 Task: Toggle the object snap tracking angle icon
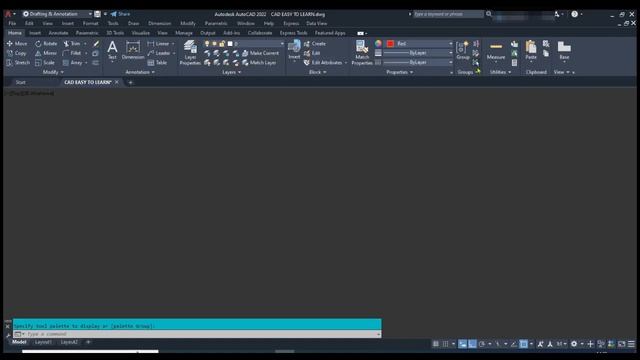pyautogui.click(x=513, y=344)
